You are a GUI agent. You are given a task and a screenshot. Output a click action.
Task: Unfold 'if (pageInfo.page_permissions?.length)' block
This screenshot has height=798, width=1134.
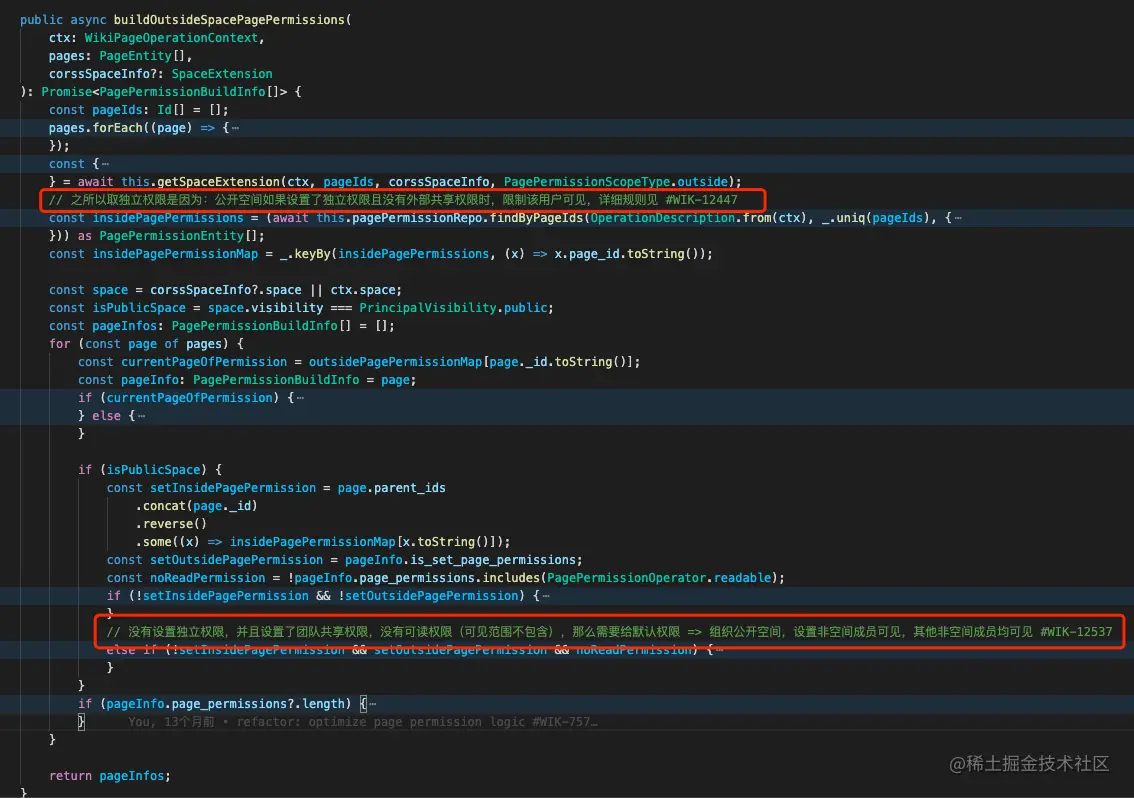(x=372, y=704)
